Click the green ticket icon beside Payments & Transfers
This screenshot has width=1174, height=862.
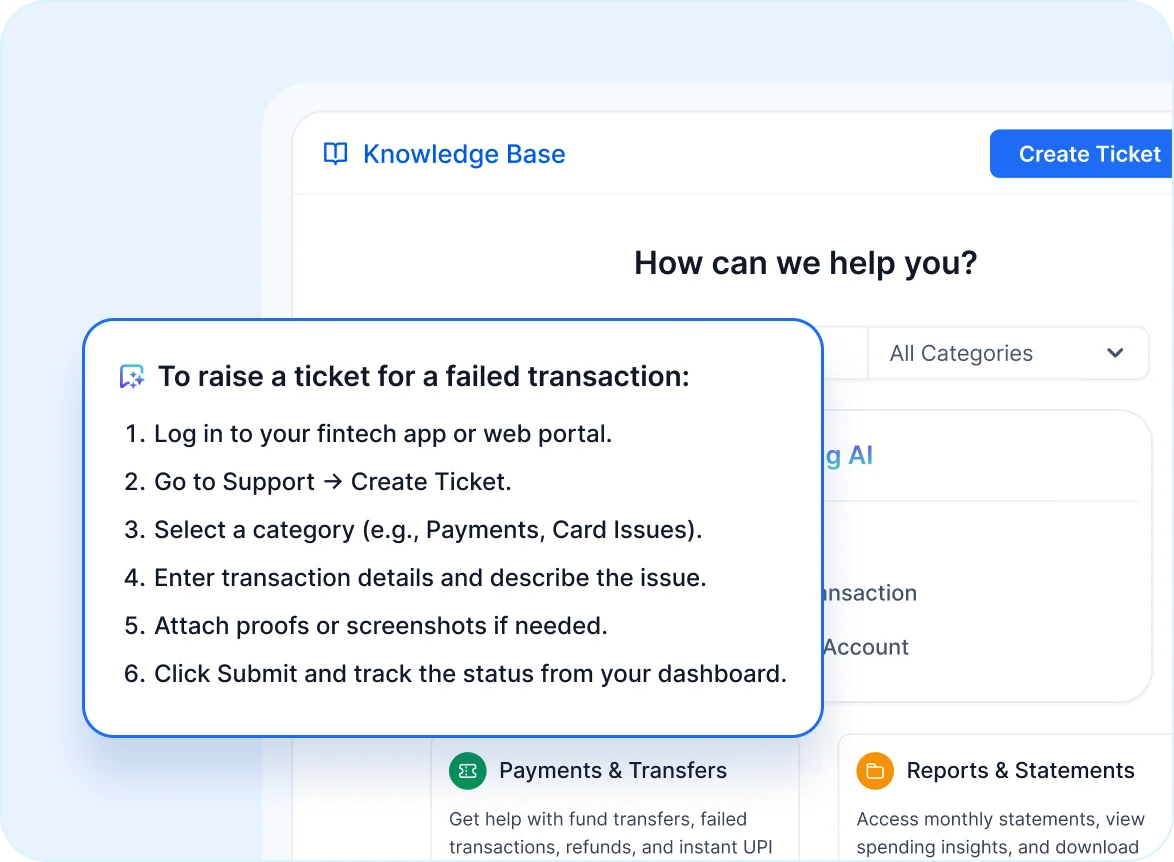(467, 770)
